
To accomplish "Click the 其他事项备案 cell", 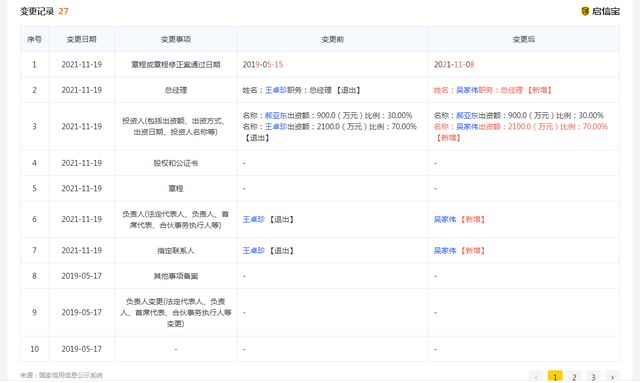I will [176, 276].
